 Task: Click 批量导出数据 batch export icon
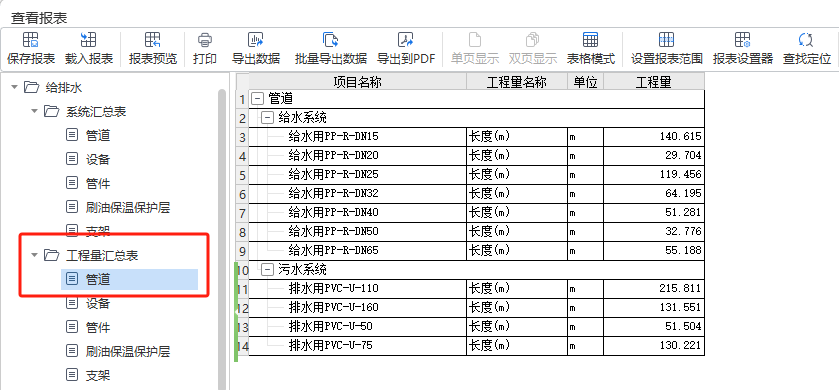click(330, 40)
